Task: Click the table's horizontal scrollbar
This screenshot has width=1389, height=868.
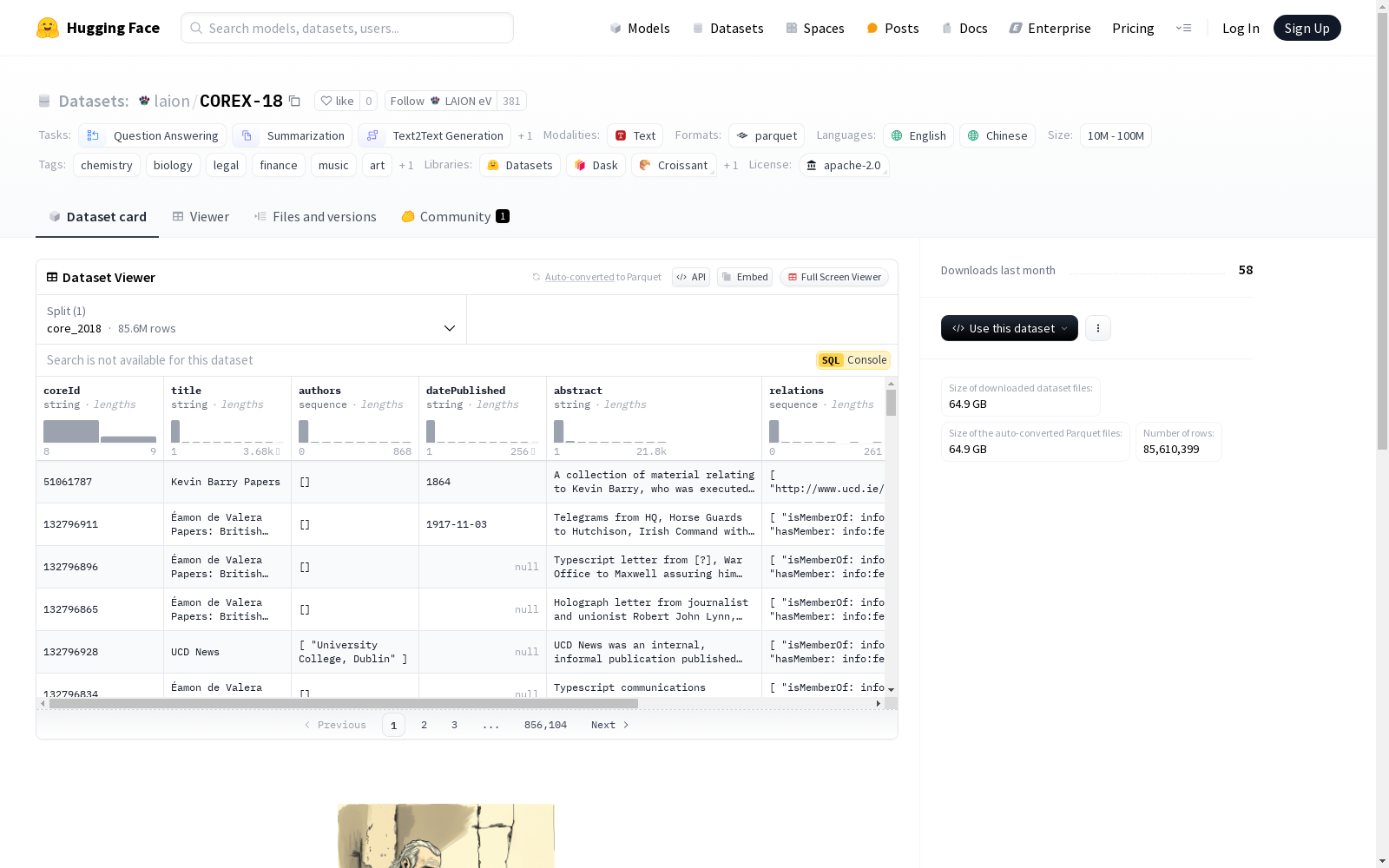Action: [344, 703]
